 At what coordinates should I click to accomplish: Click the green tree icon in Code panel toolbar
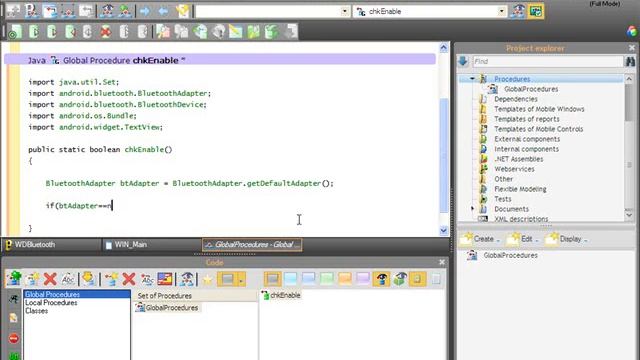coord(14,279)
